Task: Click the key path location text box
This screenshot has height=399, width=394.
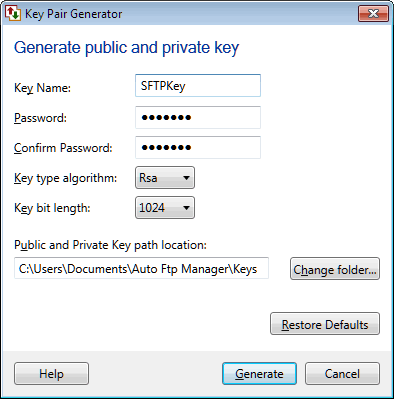Action: [141, 268]
